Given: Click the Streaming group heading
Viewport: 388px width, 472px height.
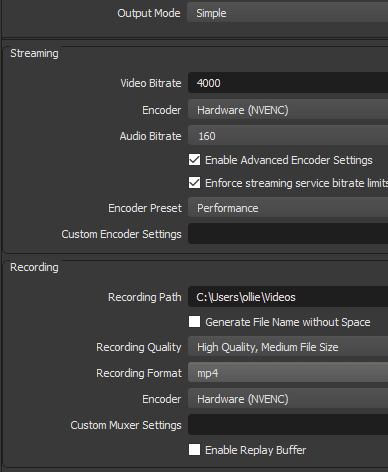Looking at the screenshot, I should pyautogui.click(x=34, y=53).
